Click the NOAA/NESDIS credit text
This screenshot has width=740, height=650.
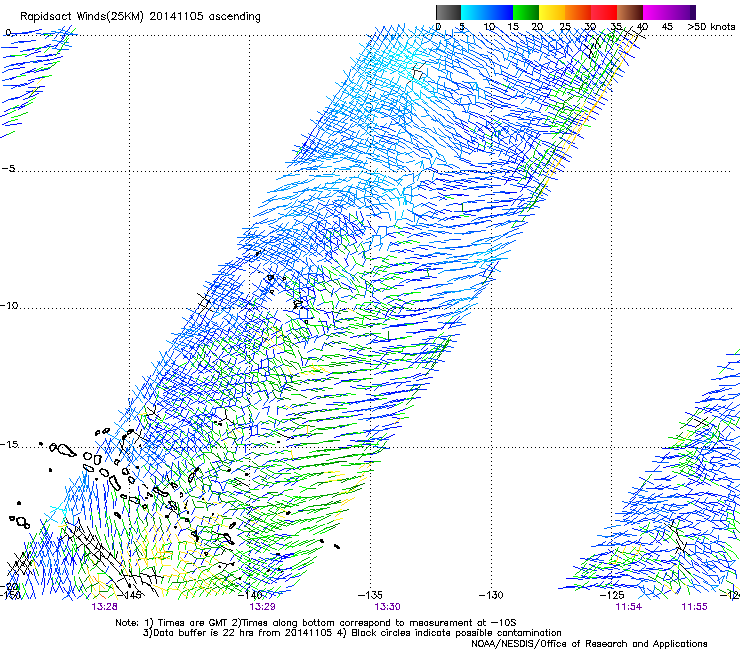tap(589, 644)
